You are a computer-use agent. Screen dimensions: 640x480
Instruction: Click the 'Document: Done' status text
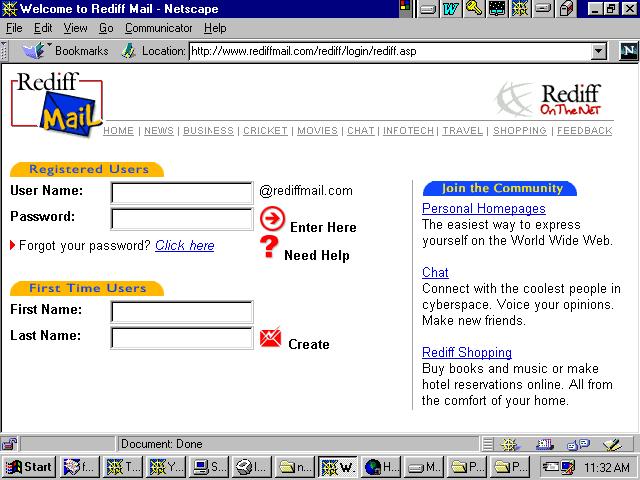tap(162, 444)
